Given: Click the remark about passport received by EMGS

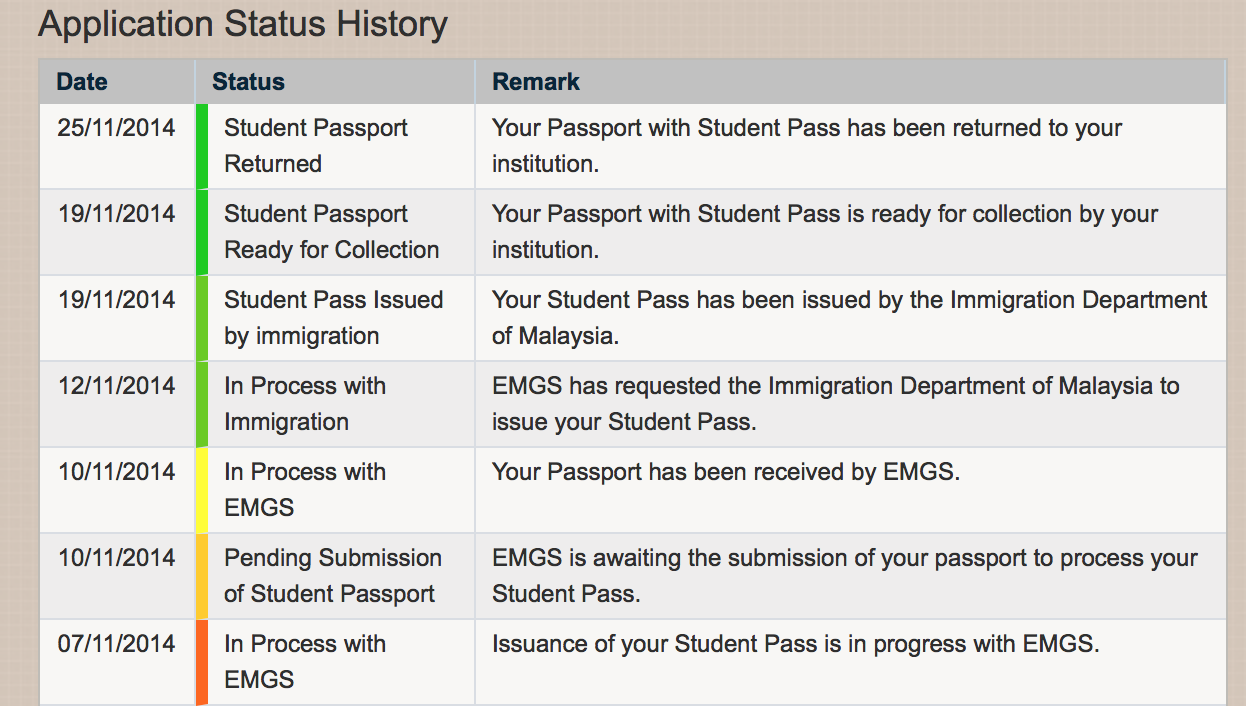Looking at the screenshot, I should (726, 472).
